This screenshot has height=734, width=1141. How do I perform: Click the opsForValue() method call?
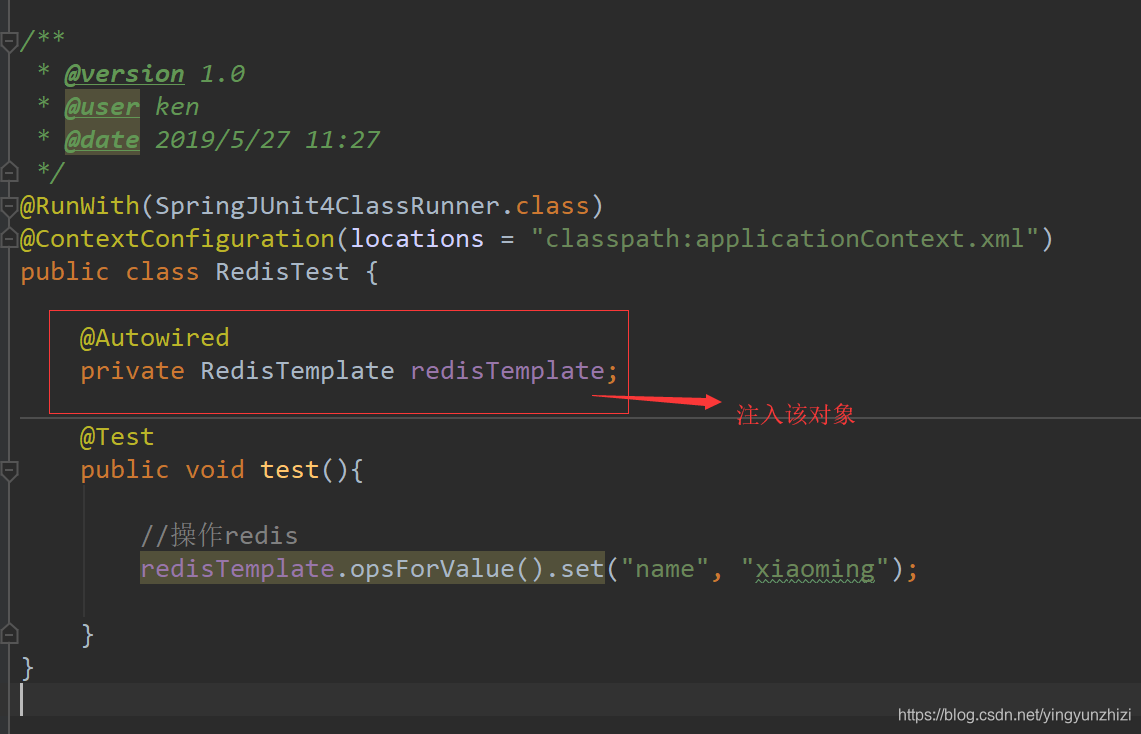pyautogui.click(x=447, y=569)
